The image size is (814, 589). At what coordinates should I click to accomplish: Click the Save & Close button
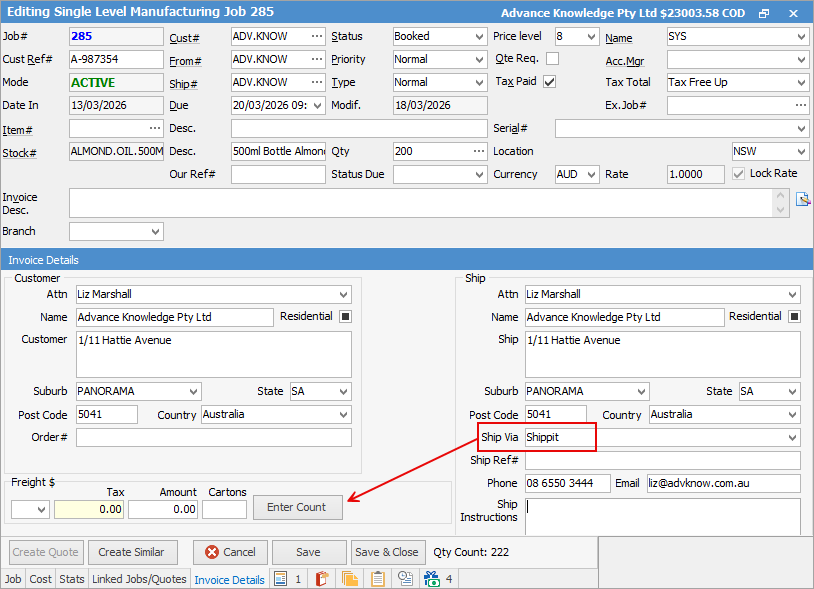[x=388, y=552]
